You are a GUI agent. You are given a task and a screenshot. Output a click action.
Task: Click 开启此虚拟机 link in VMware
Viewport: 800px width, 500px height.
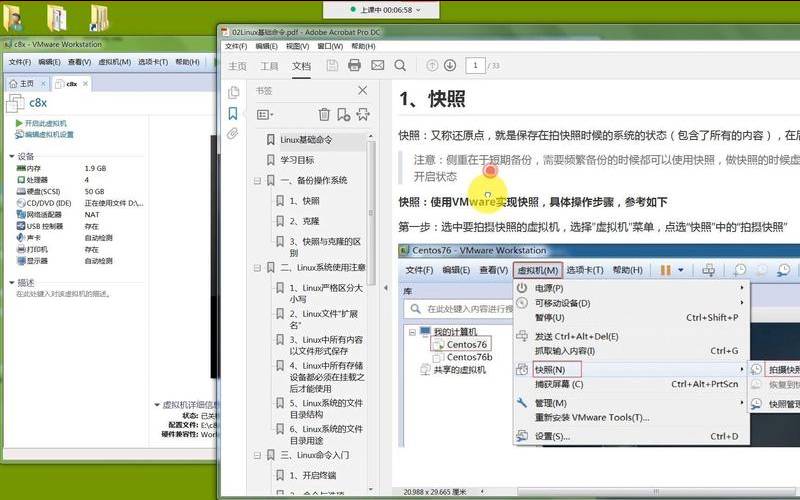tap(45, 123)
